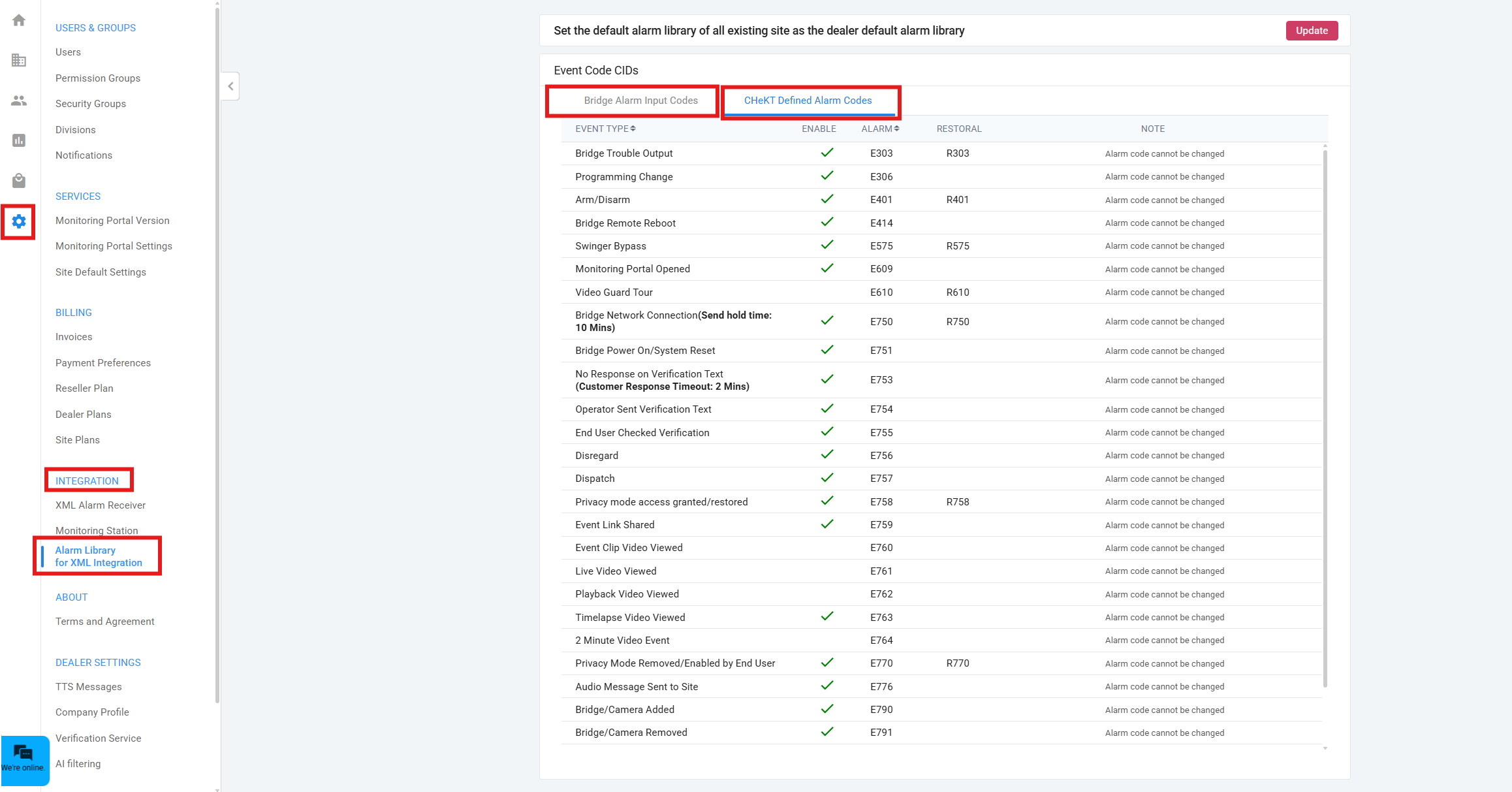
Task: Toggle enable check for Swinger Bypass
Action: 827,246
